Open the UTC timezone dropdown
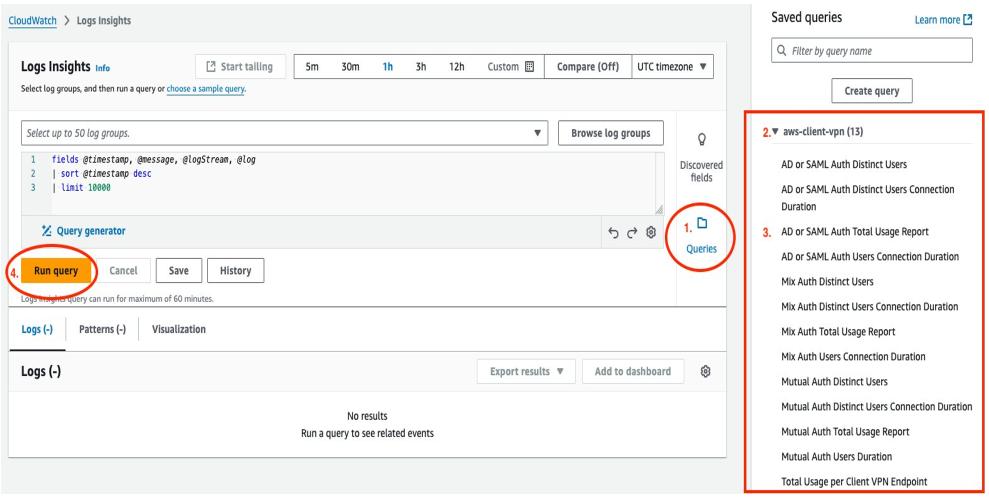The height and width of the screenshot is (499, 989). (673, 67)
